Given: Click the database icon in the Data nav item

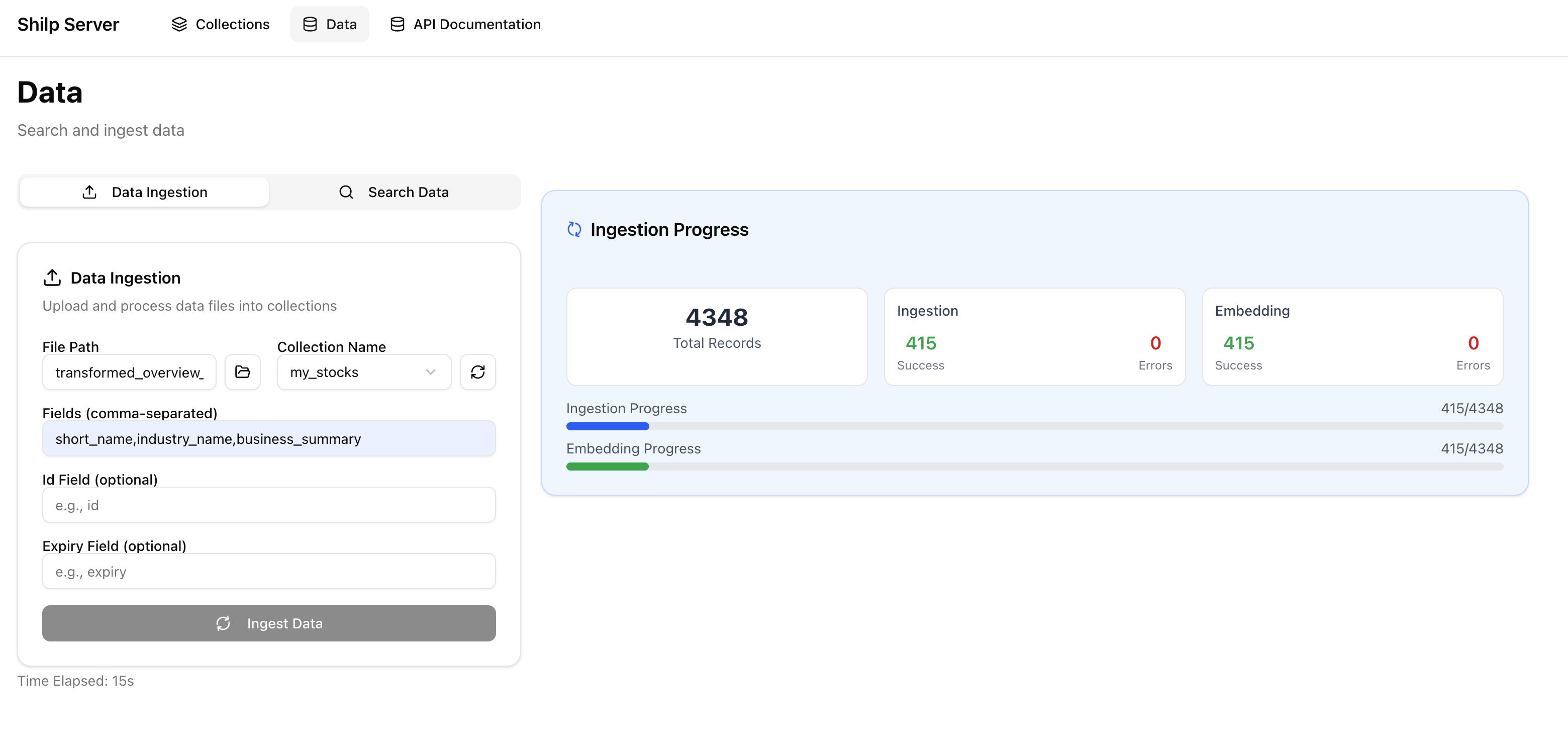Looking at the screenshot, I should (310, 24).
